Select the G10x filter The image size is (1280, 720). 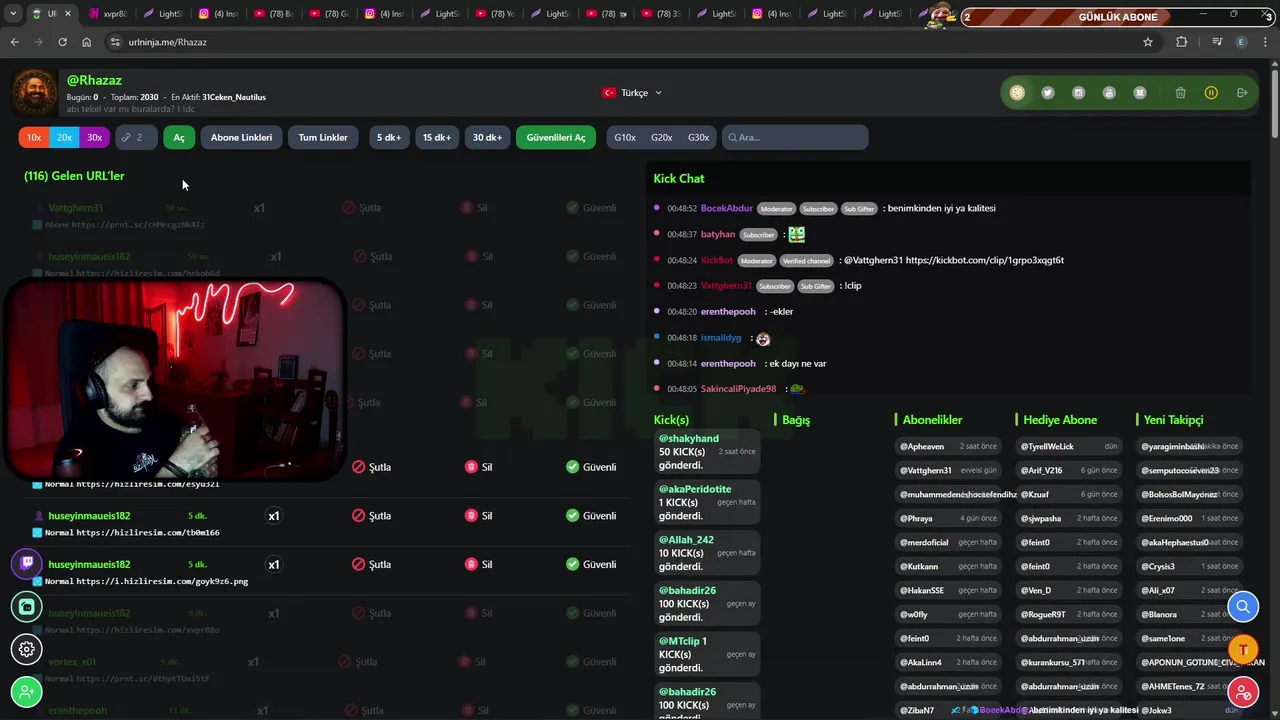point(625,137)
